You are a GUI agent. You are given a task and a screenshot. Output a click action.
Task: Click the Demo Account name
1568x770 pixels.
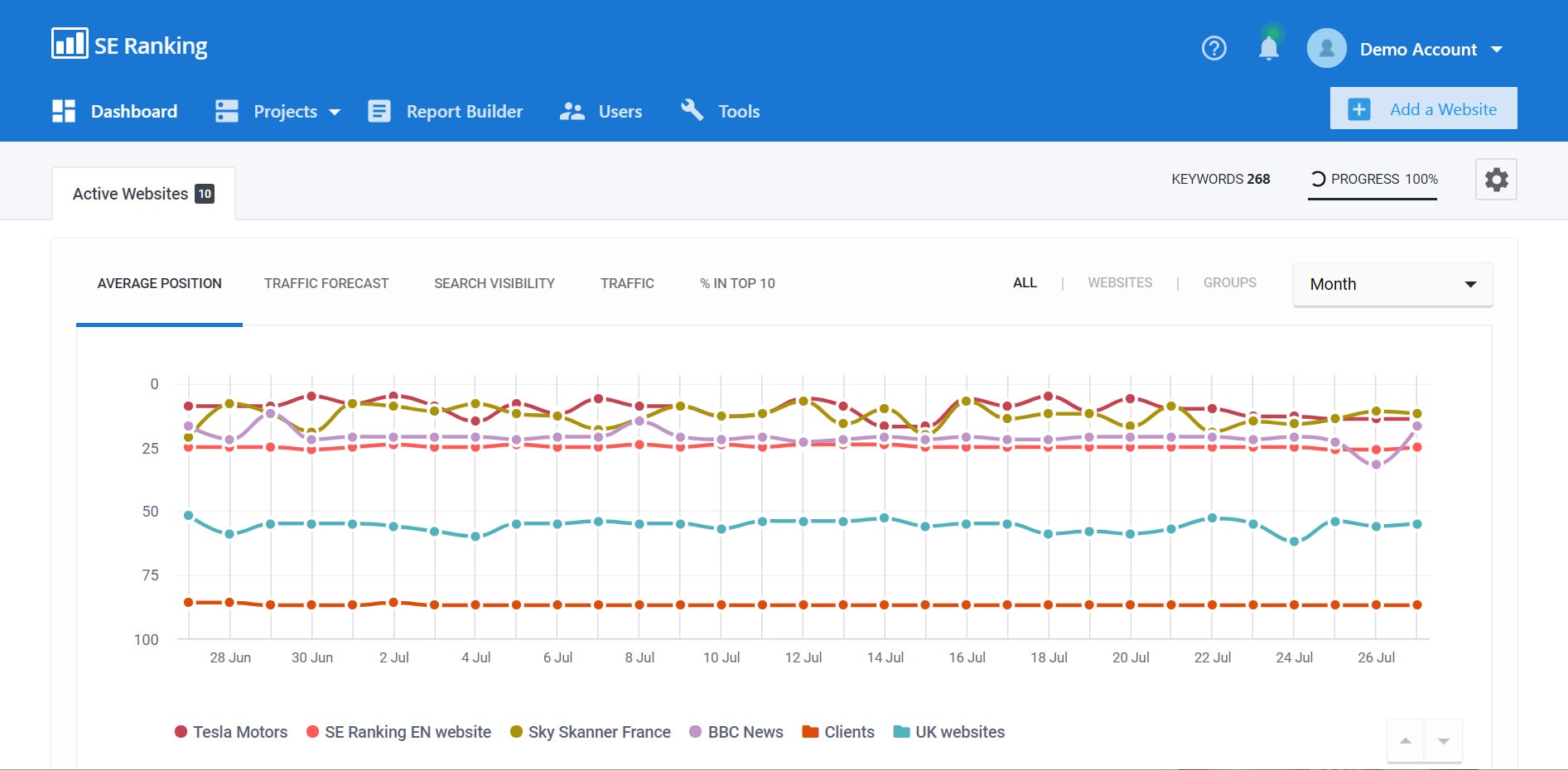1418,50
